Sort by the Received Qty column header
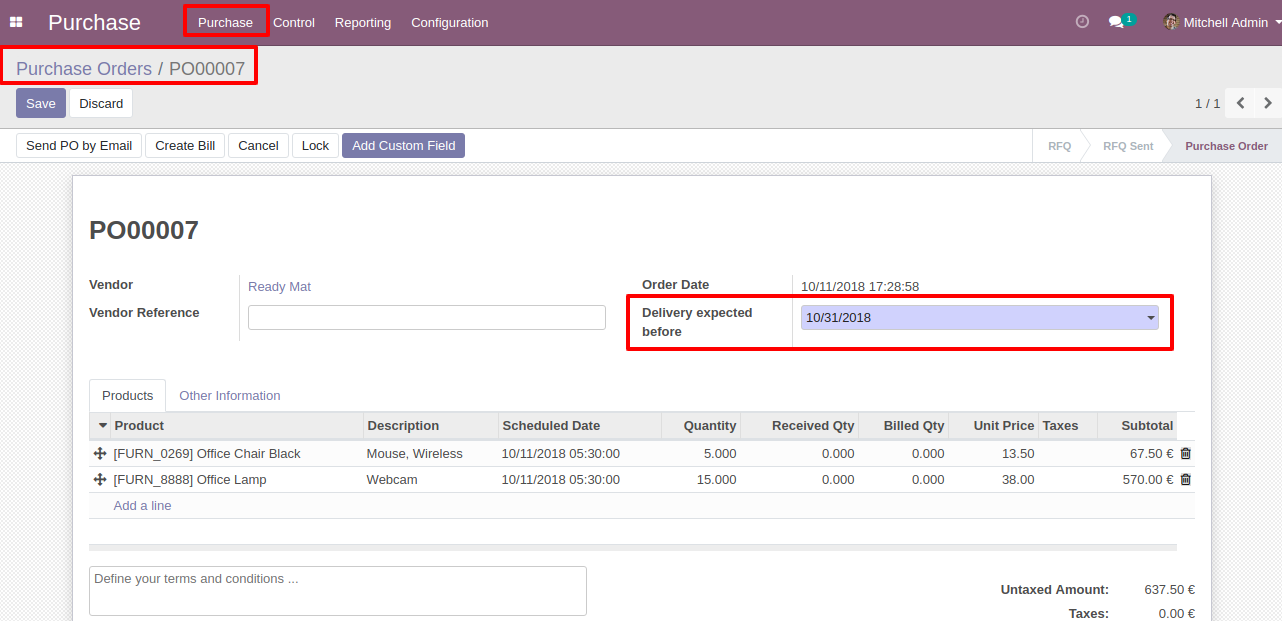Screen dimensions: 1282x621 click(x=800, y=426)
